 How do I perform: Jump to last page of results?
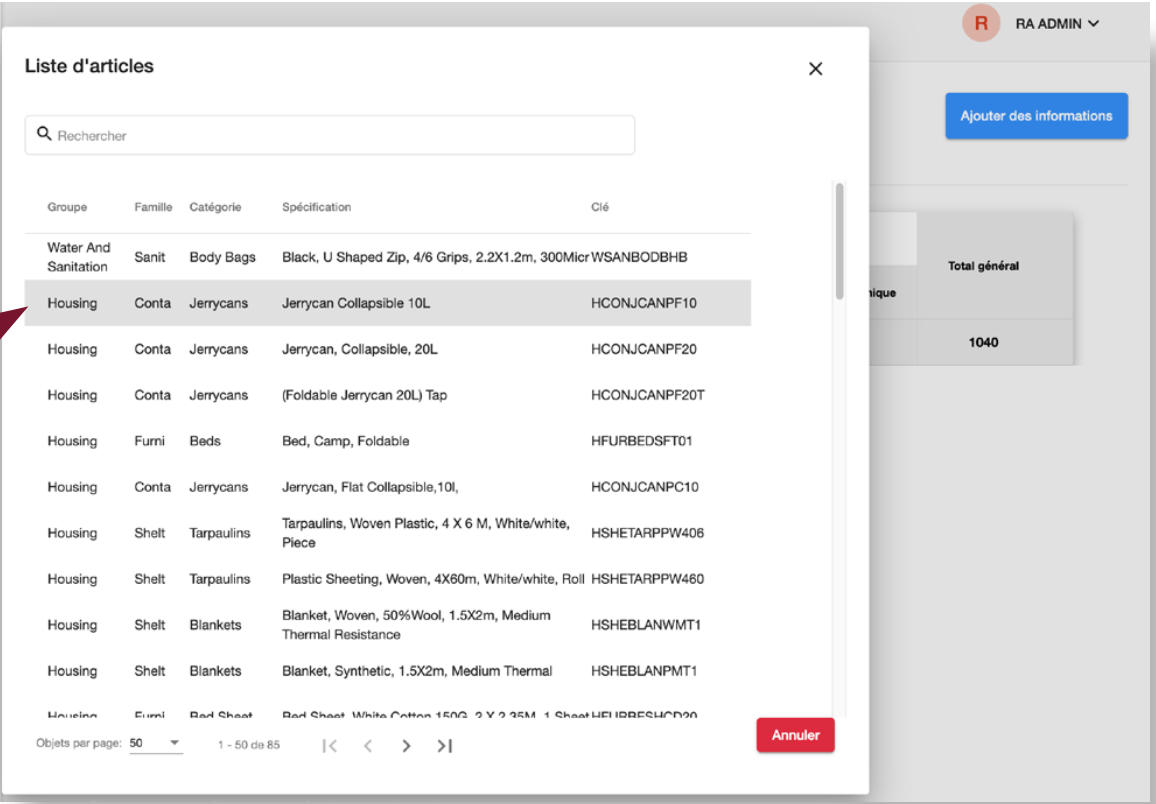coord(445,746)
